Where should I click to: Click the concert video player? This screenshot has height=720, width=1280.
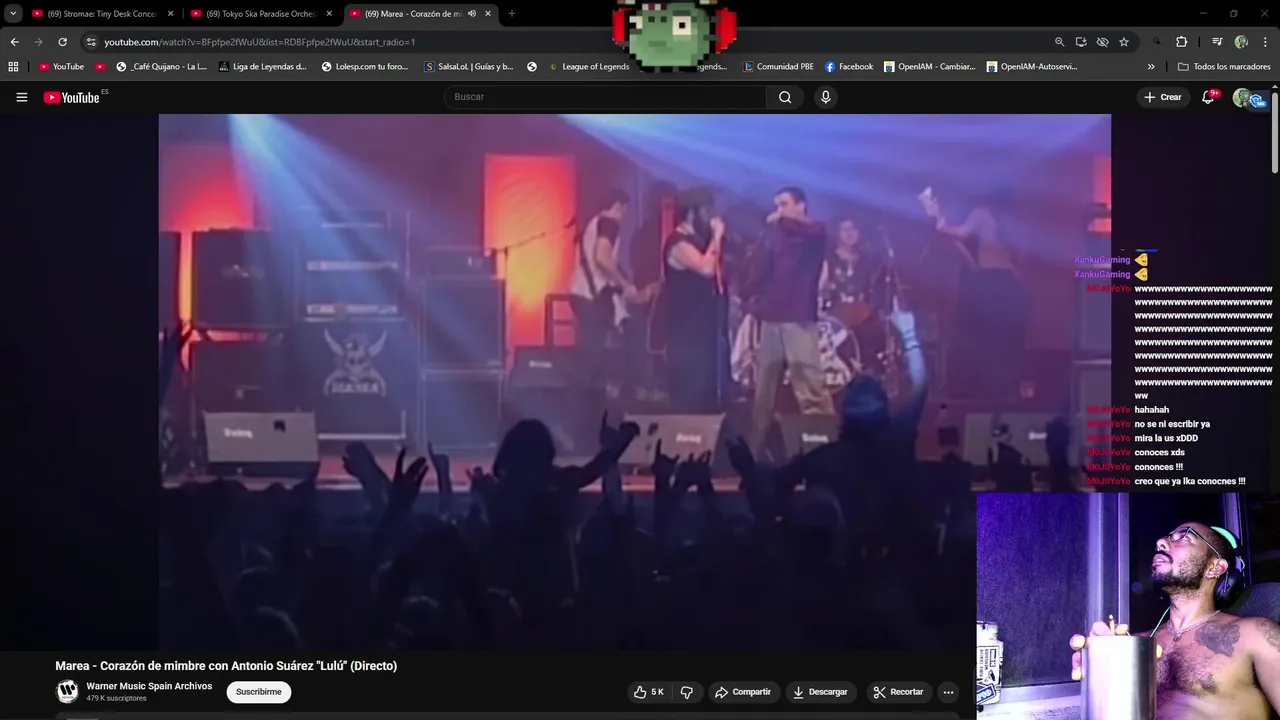634,381
